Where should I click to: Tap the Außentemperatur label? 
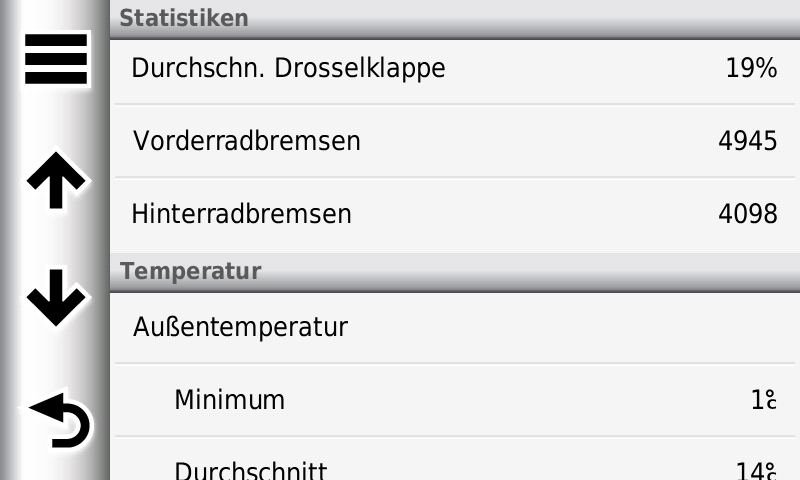click(x=240, y=327)
